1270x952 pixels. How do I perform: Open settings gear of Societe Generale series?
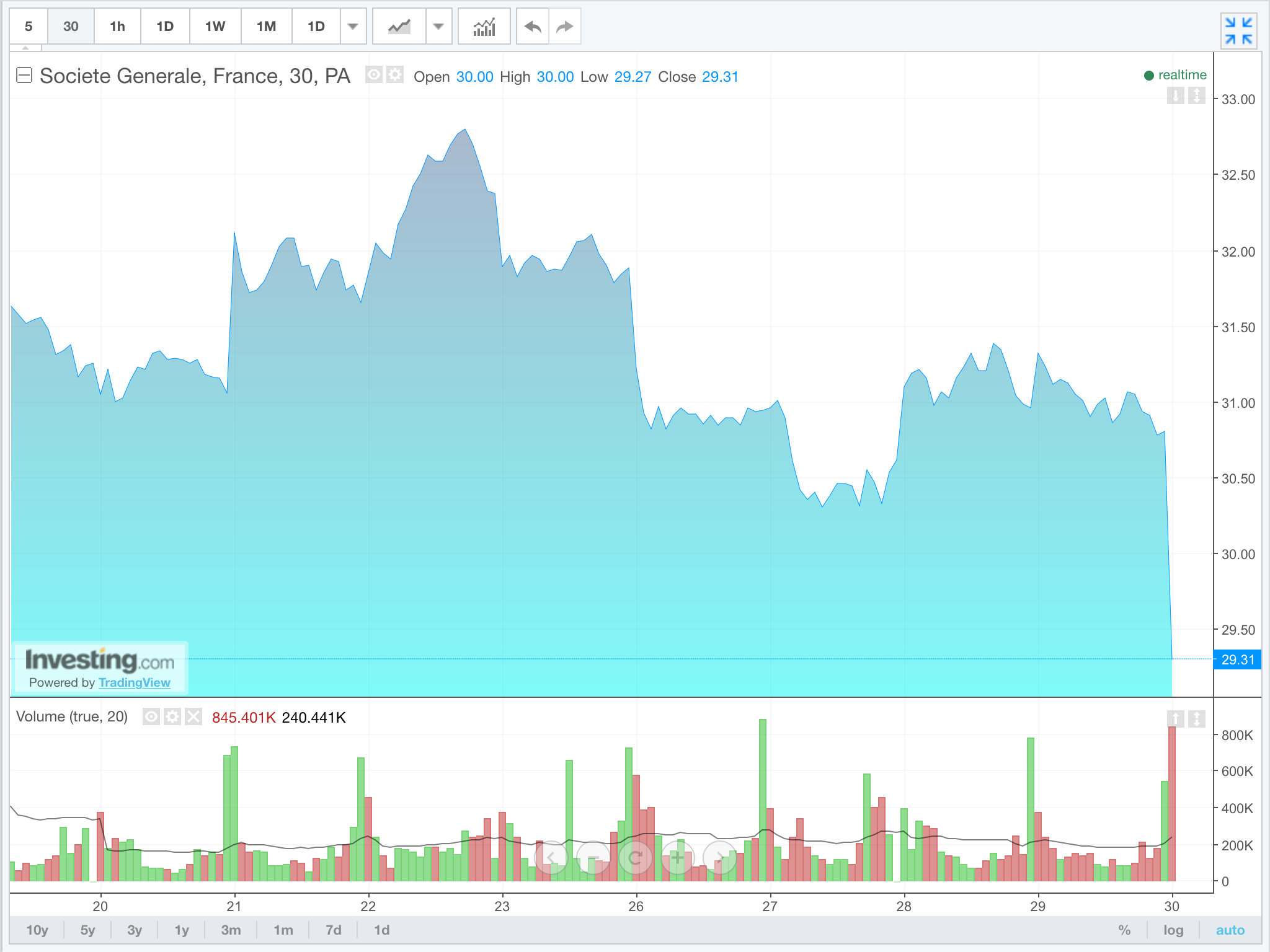(x=395, y=75)
